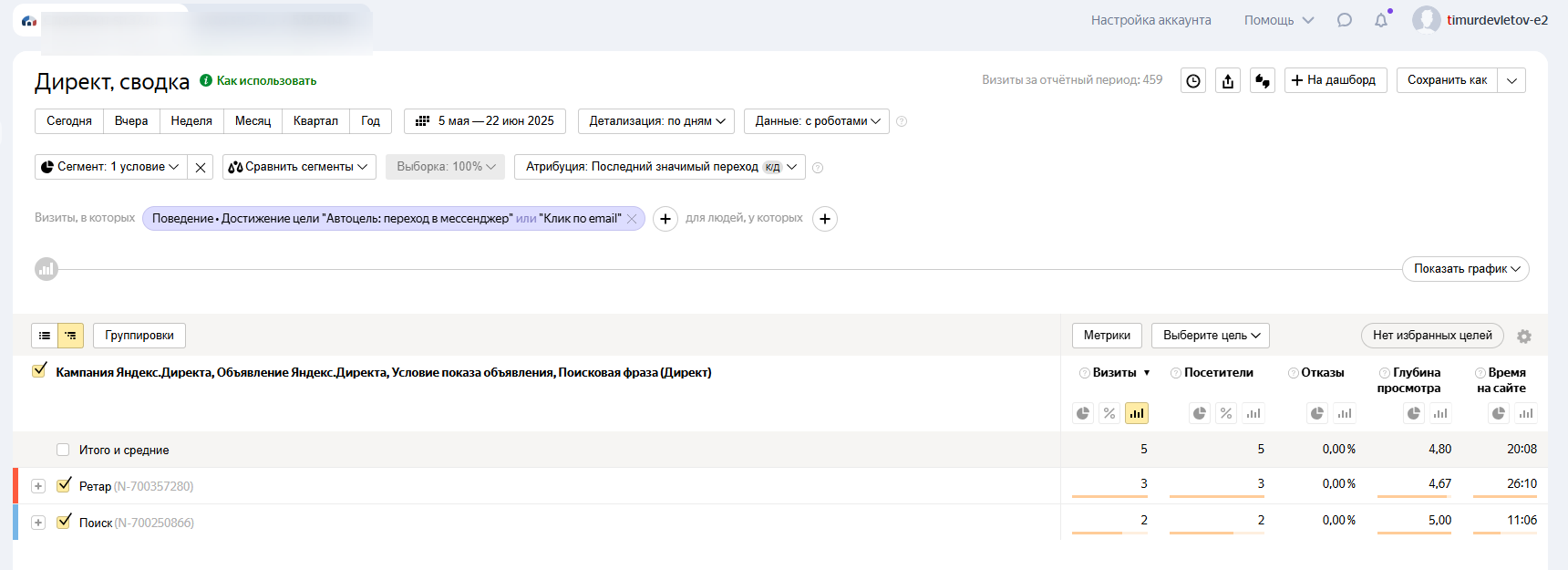This screenshot has height=570, width=1568.
Task: Show Посетители as bar values
Action: [x=1253, y=413]
